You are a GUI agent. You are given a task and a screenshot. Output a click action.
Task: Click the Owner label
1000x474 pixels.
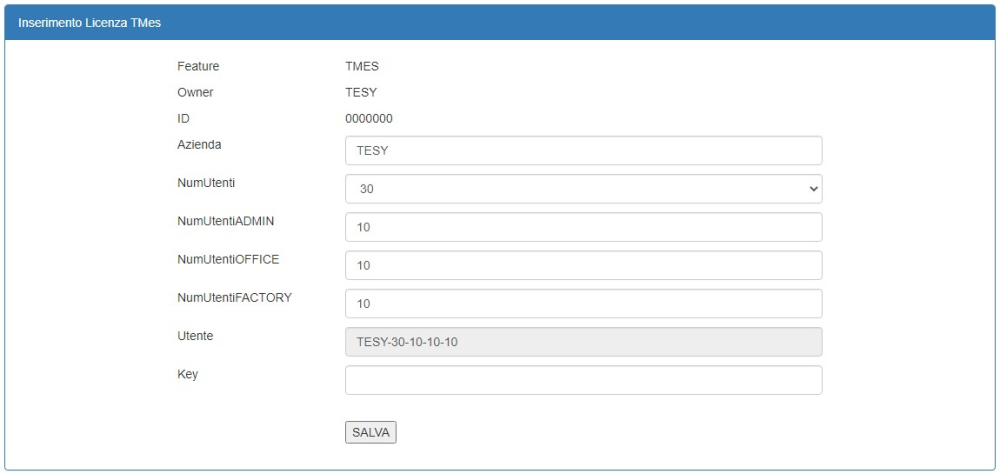(195, 93)
